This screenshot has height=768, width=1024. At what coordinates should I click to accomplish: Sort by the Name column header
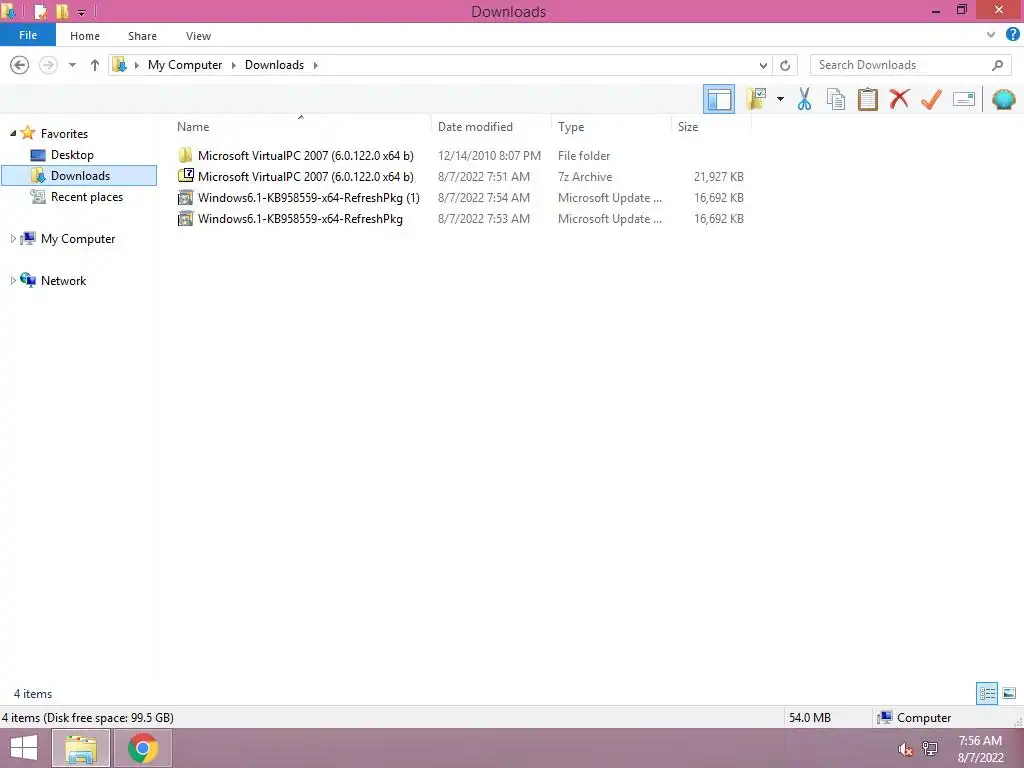tap(300, 127)
